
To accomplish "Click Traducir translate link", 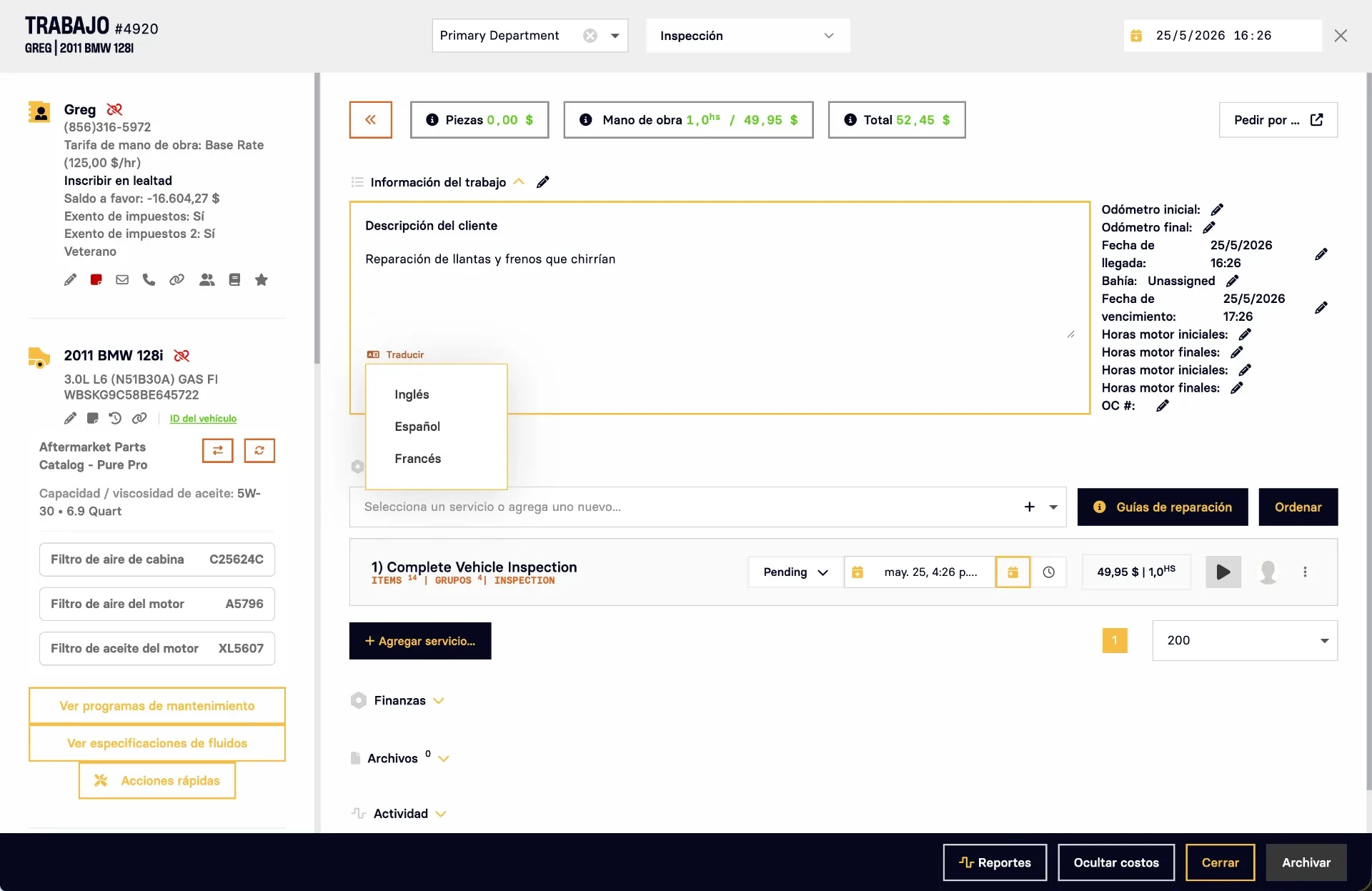I will [x=396, y=354].
